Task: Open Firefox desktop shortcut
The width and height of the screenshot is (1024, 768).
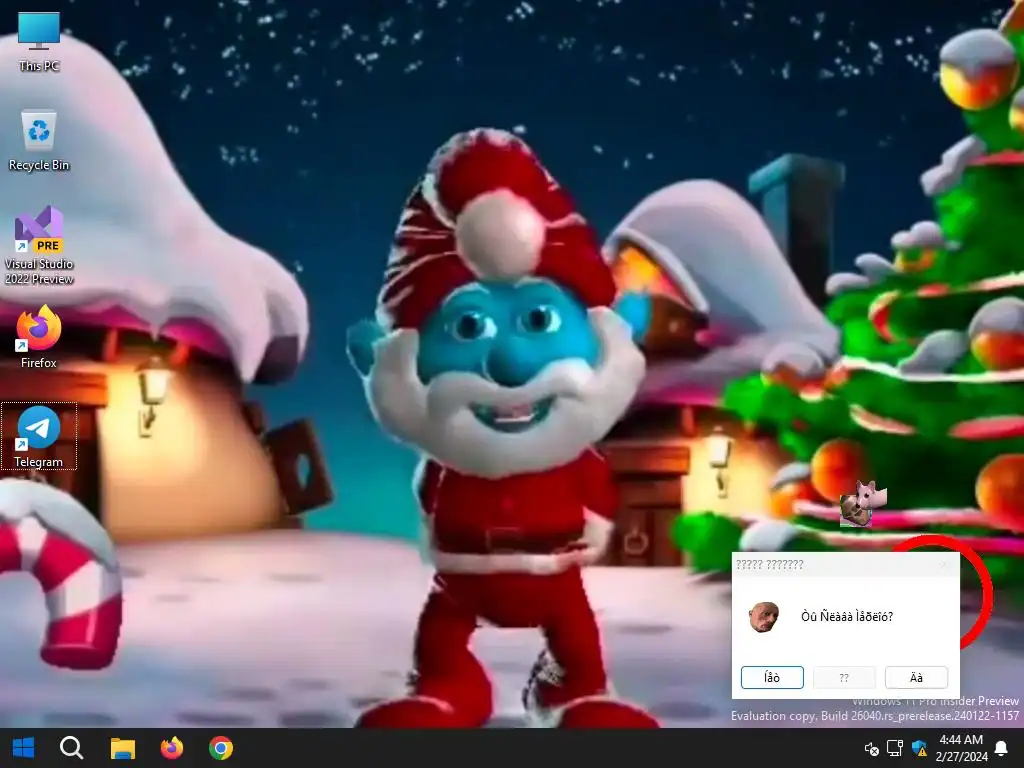Action: pyautogui.click(x=39, y=338)
